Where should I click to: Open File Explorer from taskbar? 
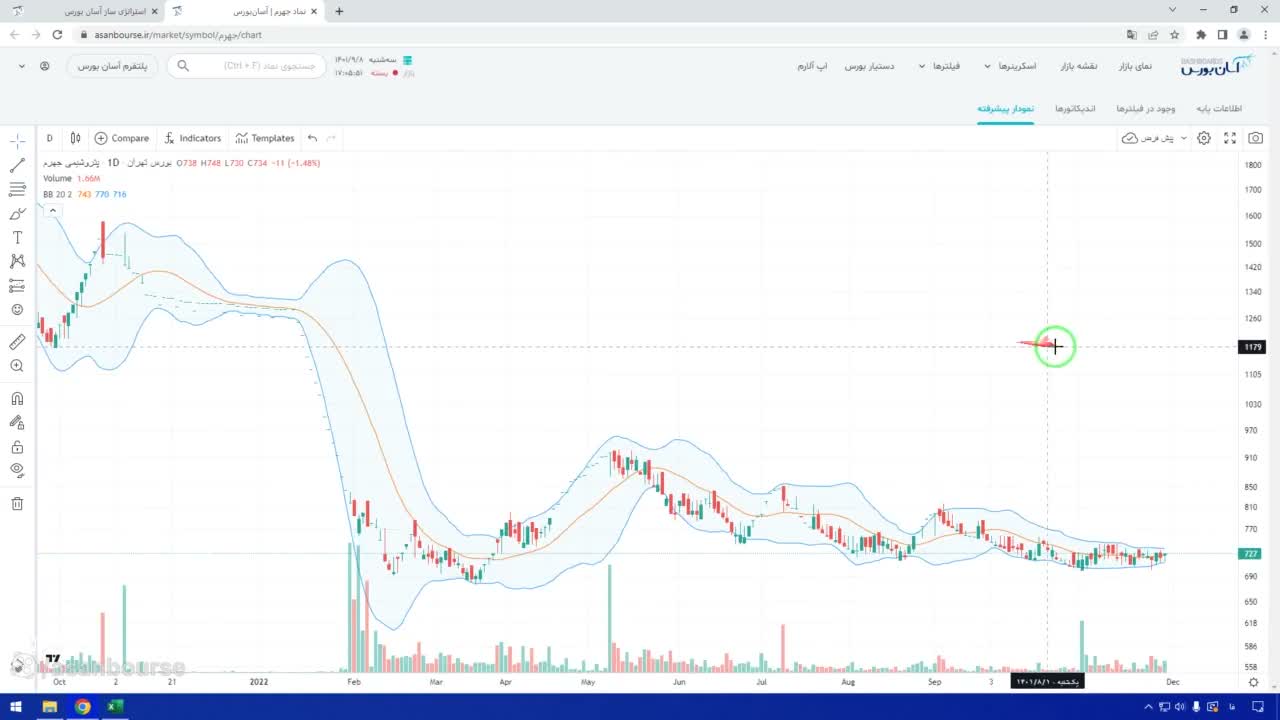tap(49, 707)
